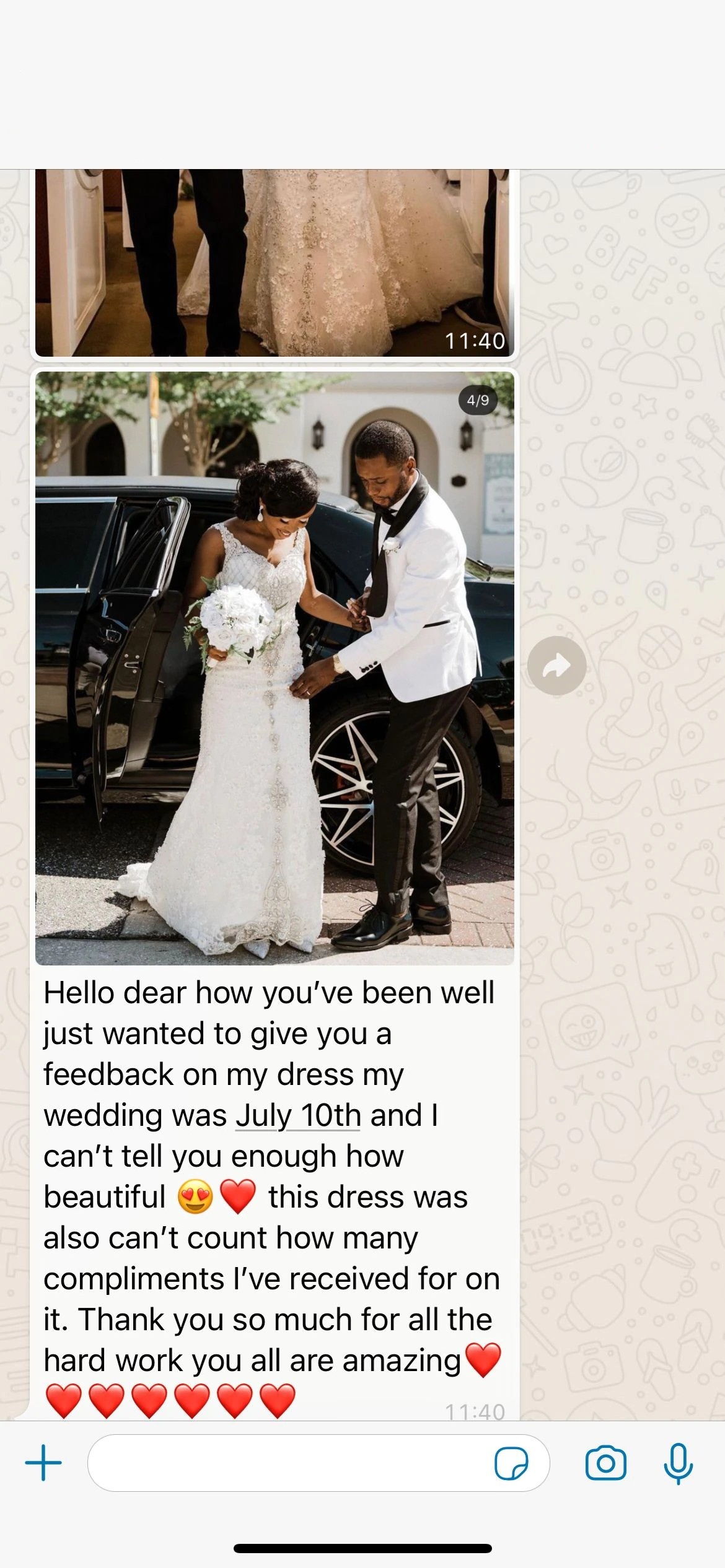The width and height of the screenshot is (725, 1568).
Task: Tap the 4/9 photo counter badge
Action: coord(478,400)
